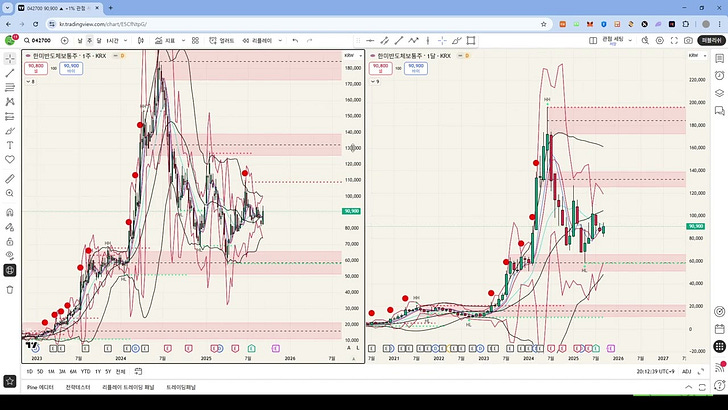Select parallel channel tool in floating toolbar

point(384,40)
